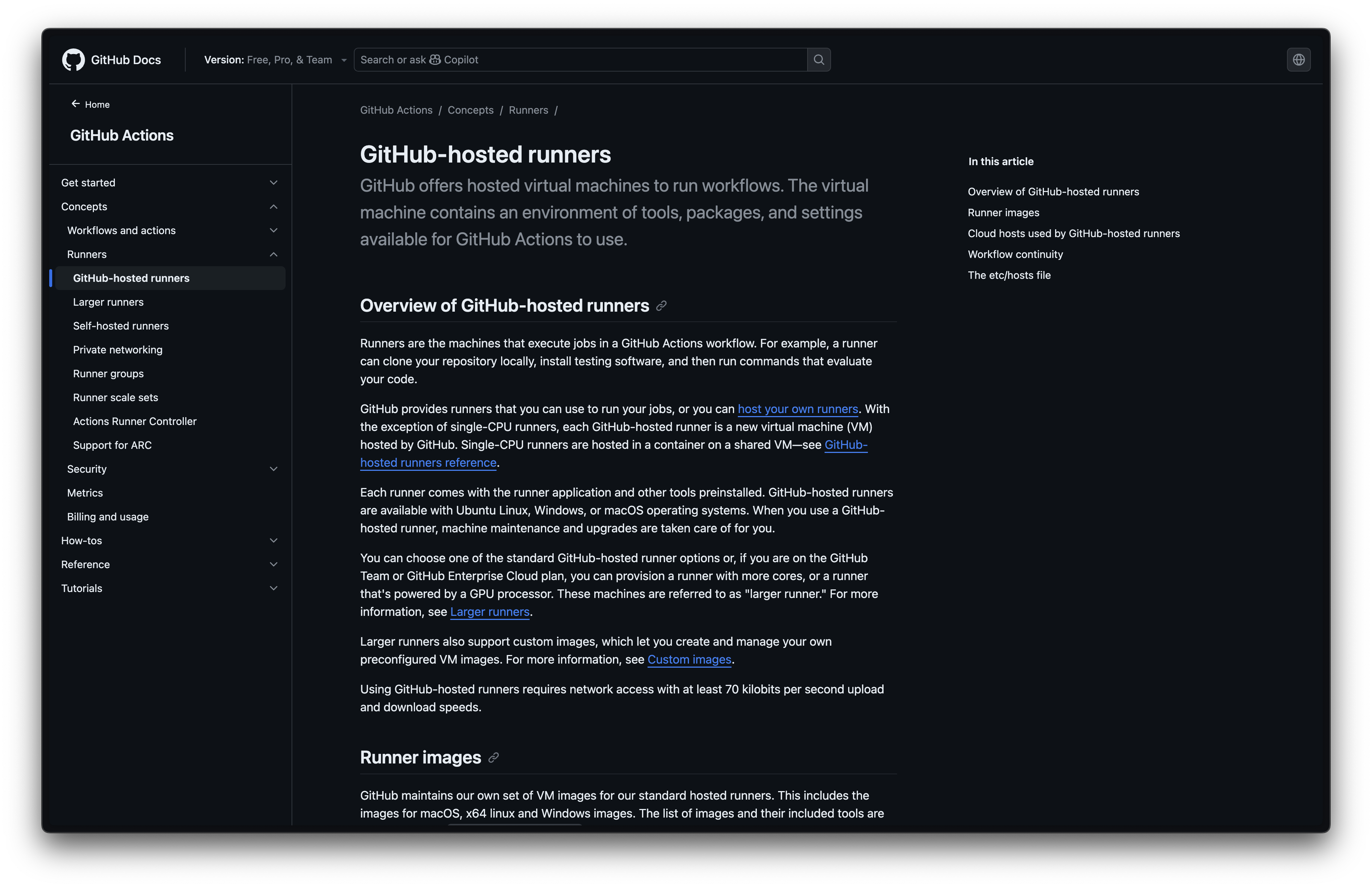Click the Custom images link

pos(689,659)
